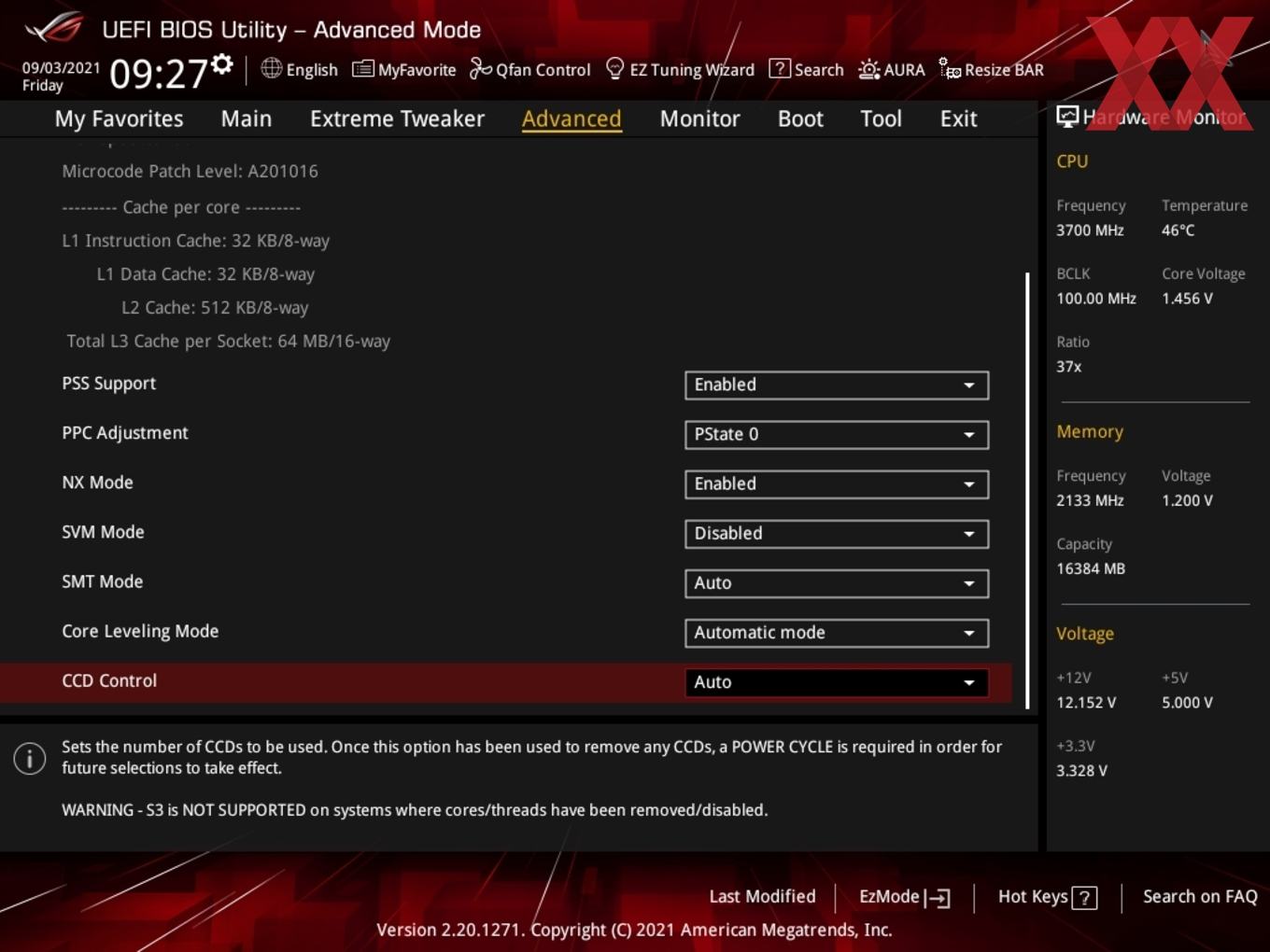This screenshot has width=1270, height=952.
Task: Switch to Exit tab
Action: [958, 119]
